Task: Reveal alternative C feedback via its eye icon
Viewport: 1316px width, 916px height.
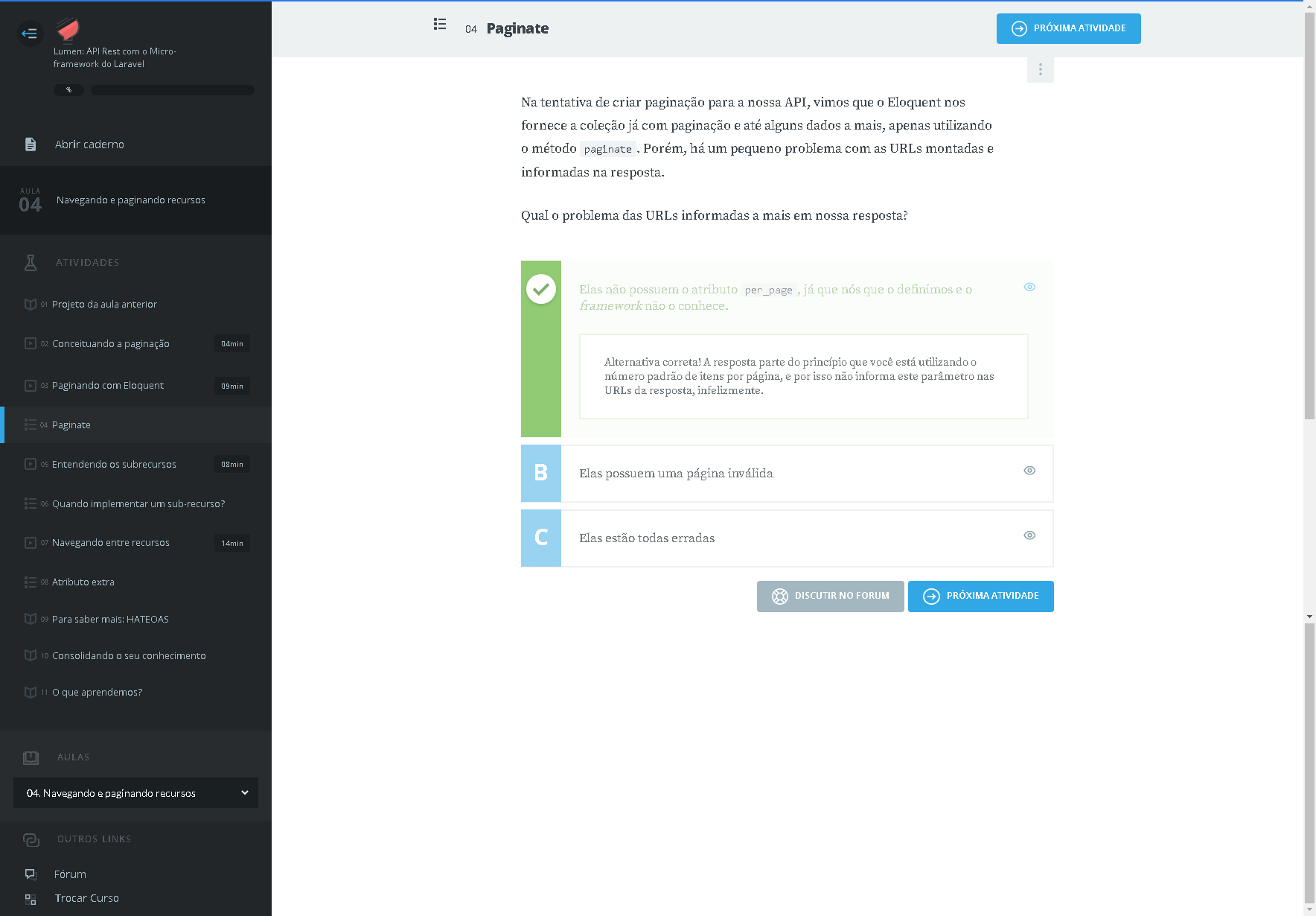Action: click(x=1029, y=535)
